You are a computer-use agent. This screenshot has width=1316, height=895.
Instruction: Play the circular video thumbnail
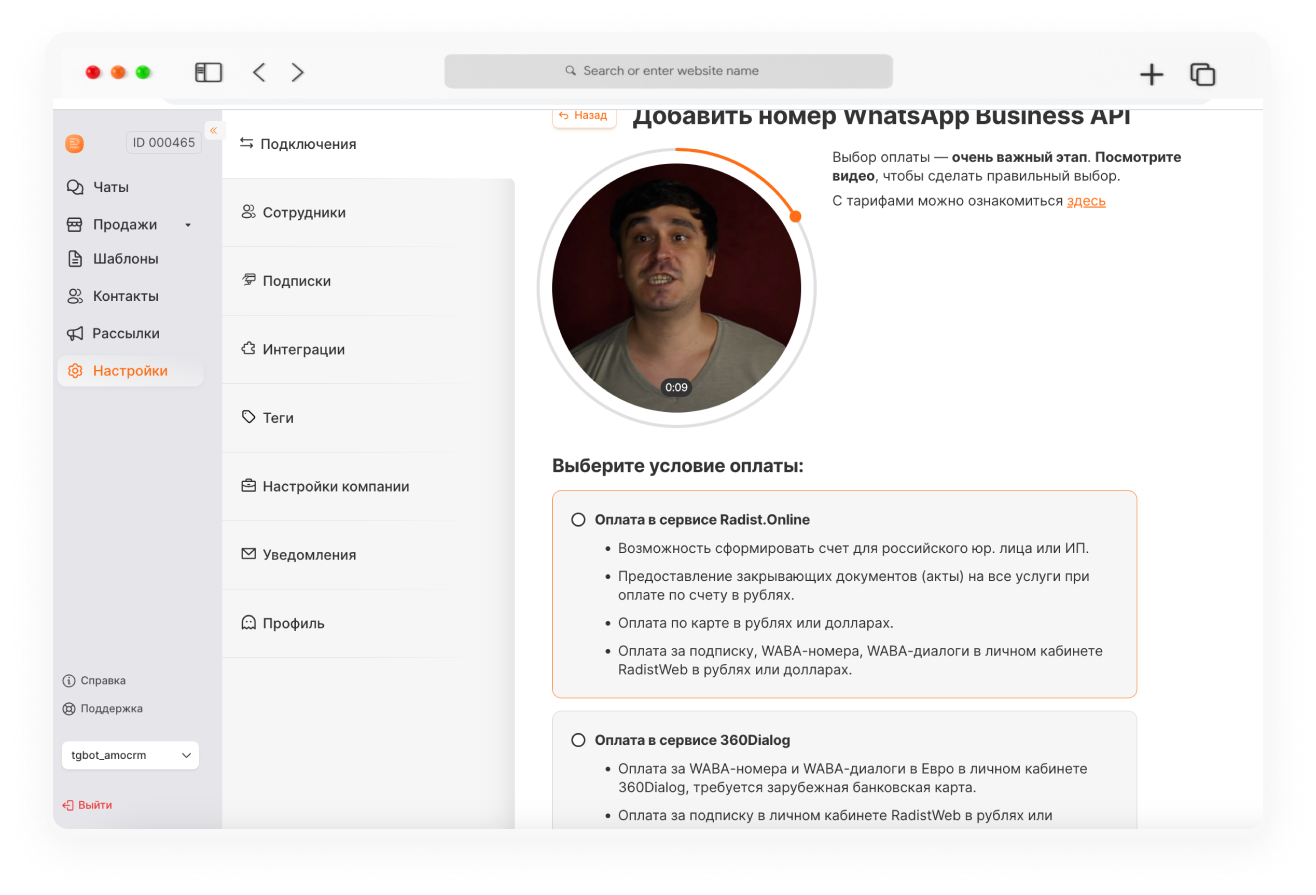point(676,288)
